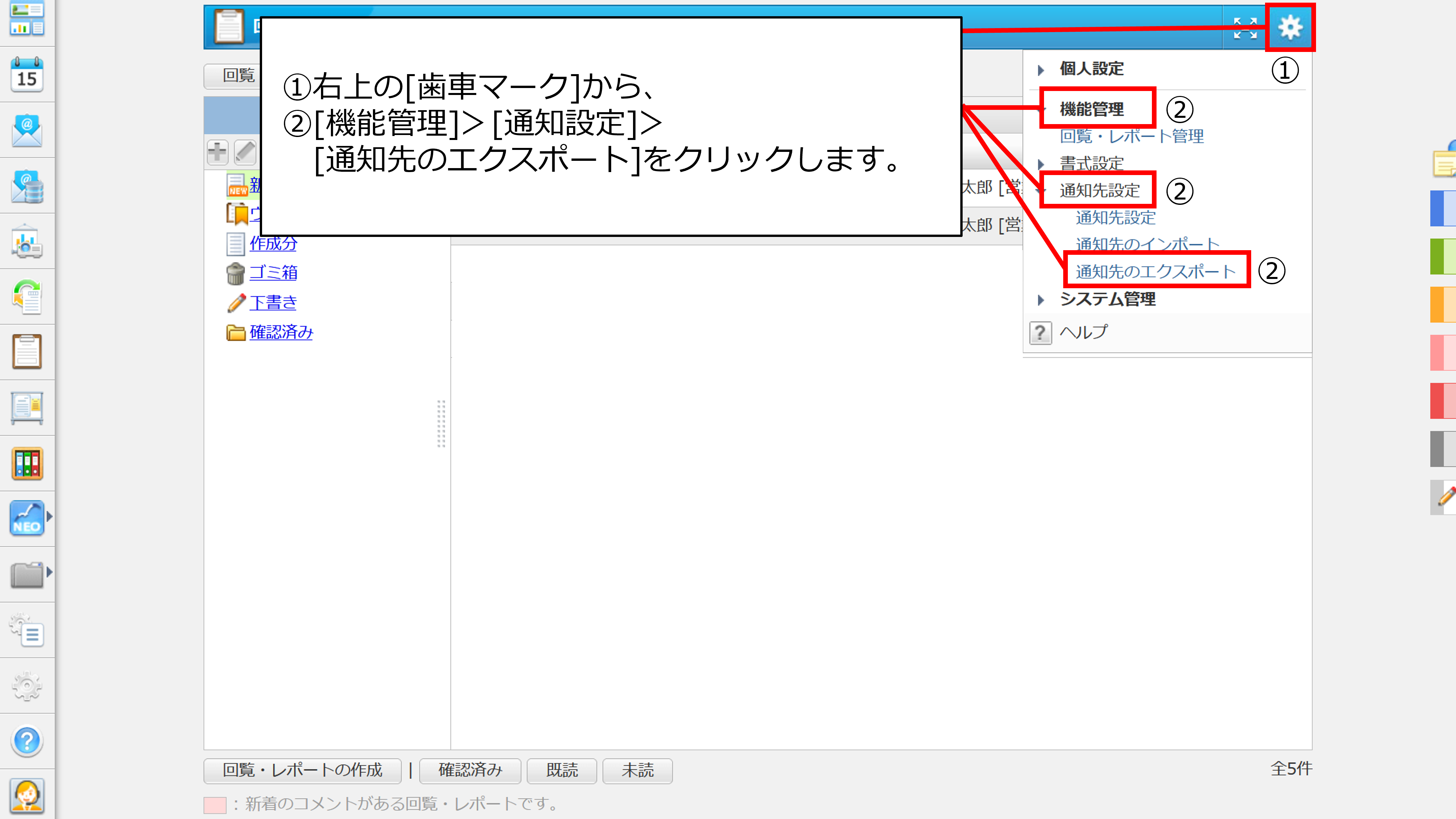Click the fullscreen expand arrows icon
The image size is (1456, 819).
[x=1245, y=28]
